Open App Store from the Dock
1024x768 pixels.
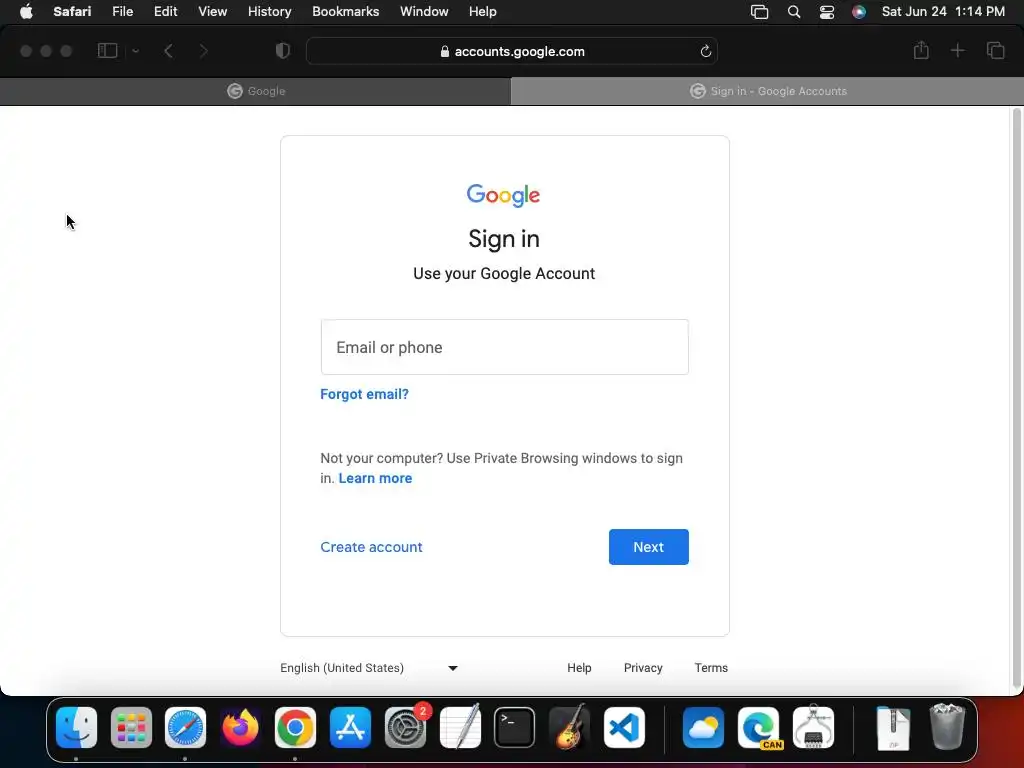click(x=350, y=728)
